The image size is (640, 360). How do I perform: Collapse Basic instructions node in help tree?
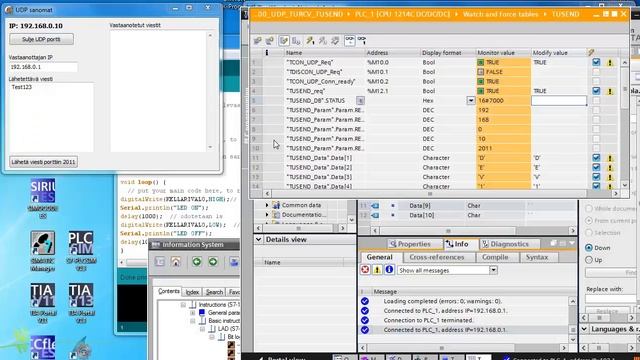point(193,321)
